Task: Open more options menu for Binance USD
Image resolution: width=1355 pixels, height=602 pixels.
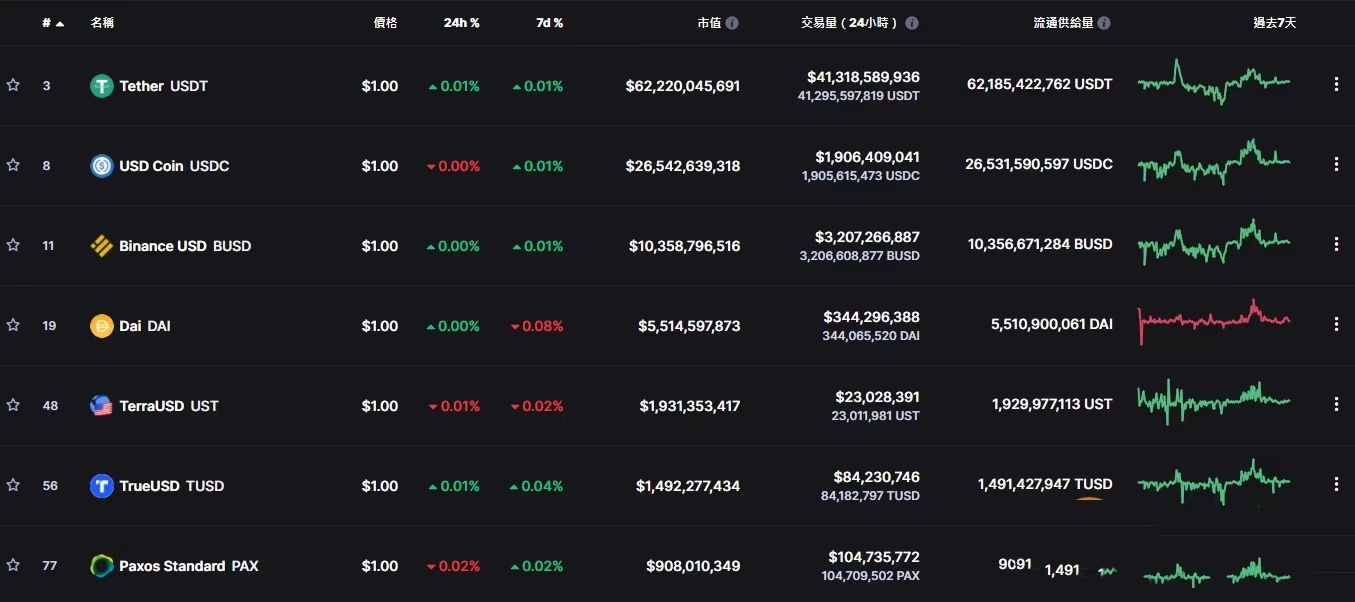Action: 1336,244
